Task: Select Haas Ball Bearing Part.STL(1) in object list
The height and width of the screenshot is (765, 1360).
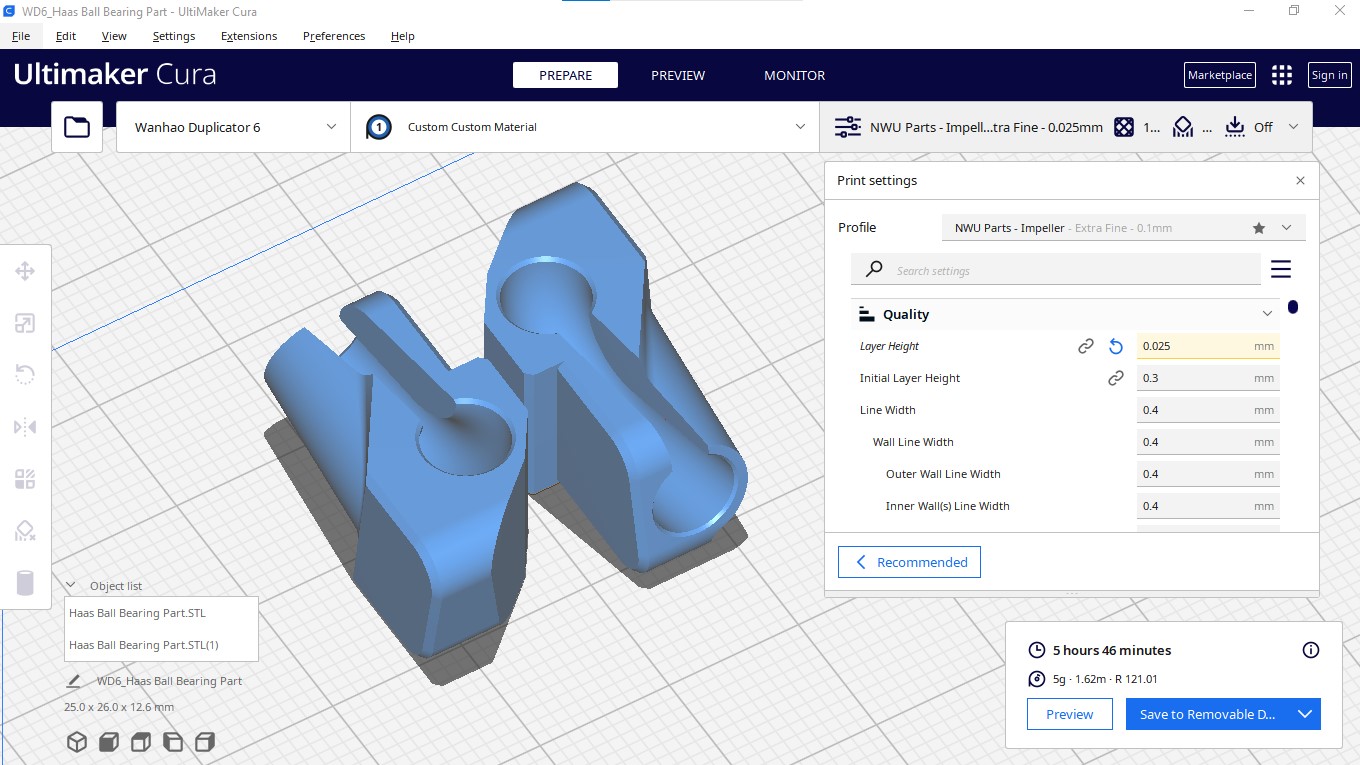Action: pyautogui.click(x=161, y=645)
